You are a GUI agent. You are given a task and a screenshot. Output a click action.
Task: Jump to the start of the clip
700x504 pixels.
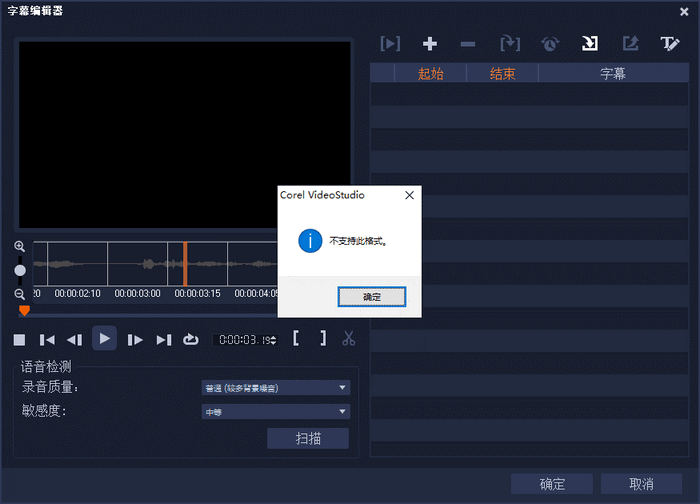point(47,339)
